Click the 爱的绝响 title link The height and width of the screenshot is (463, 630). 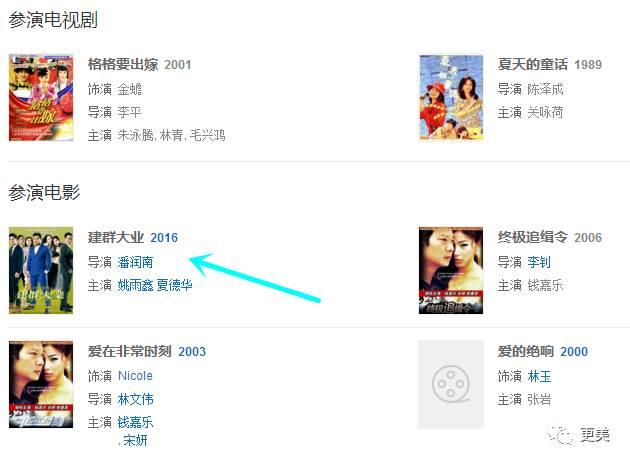pos(526,351)
